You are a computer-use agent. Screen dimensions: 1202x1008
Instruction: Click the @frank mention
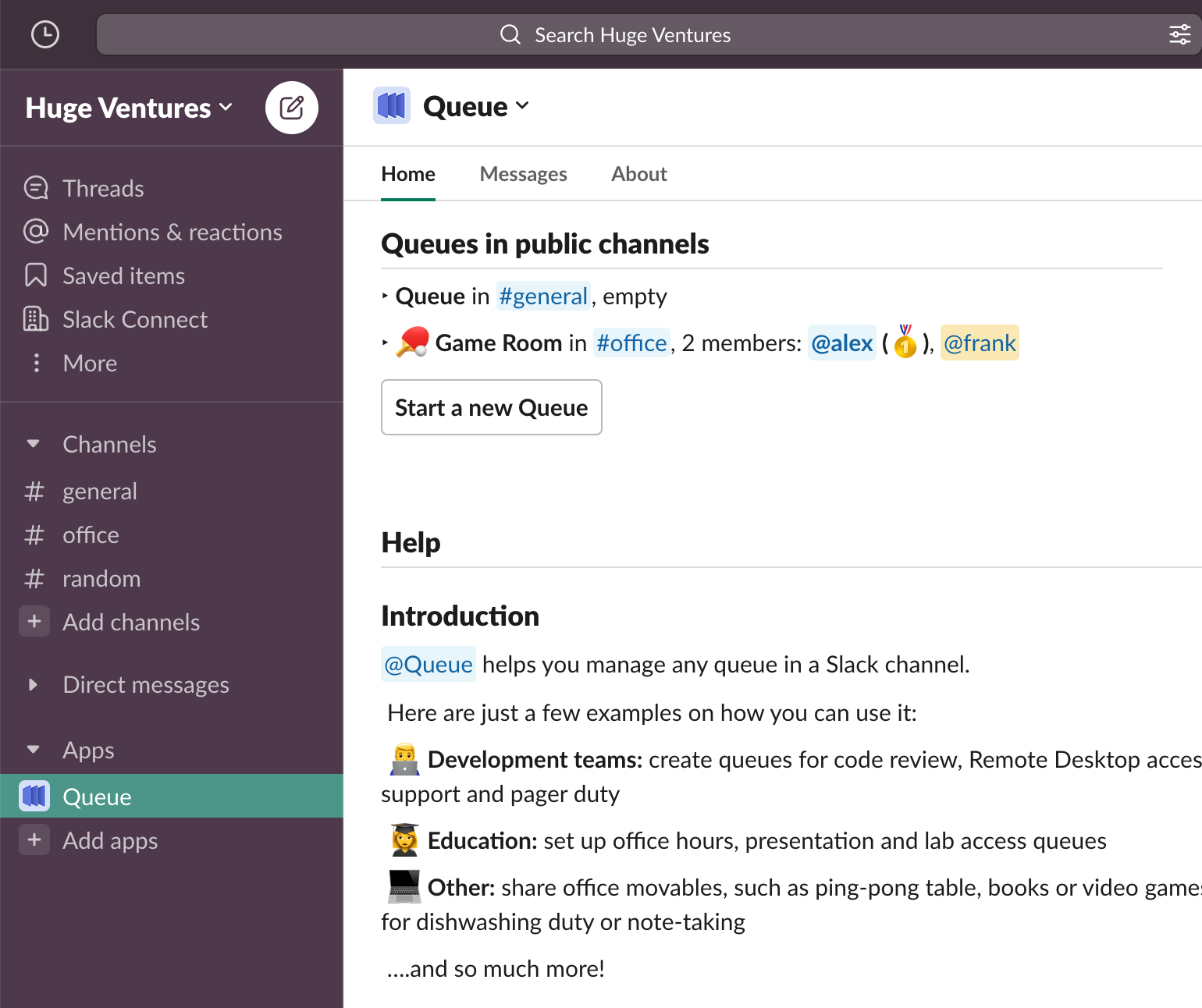(x=979, y=343)
